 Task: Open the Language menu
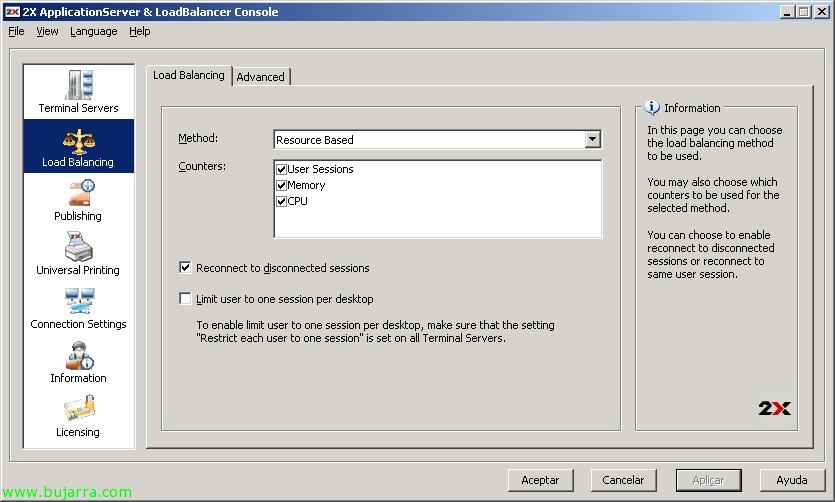[x=94, y=31]
